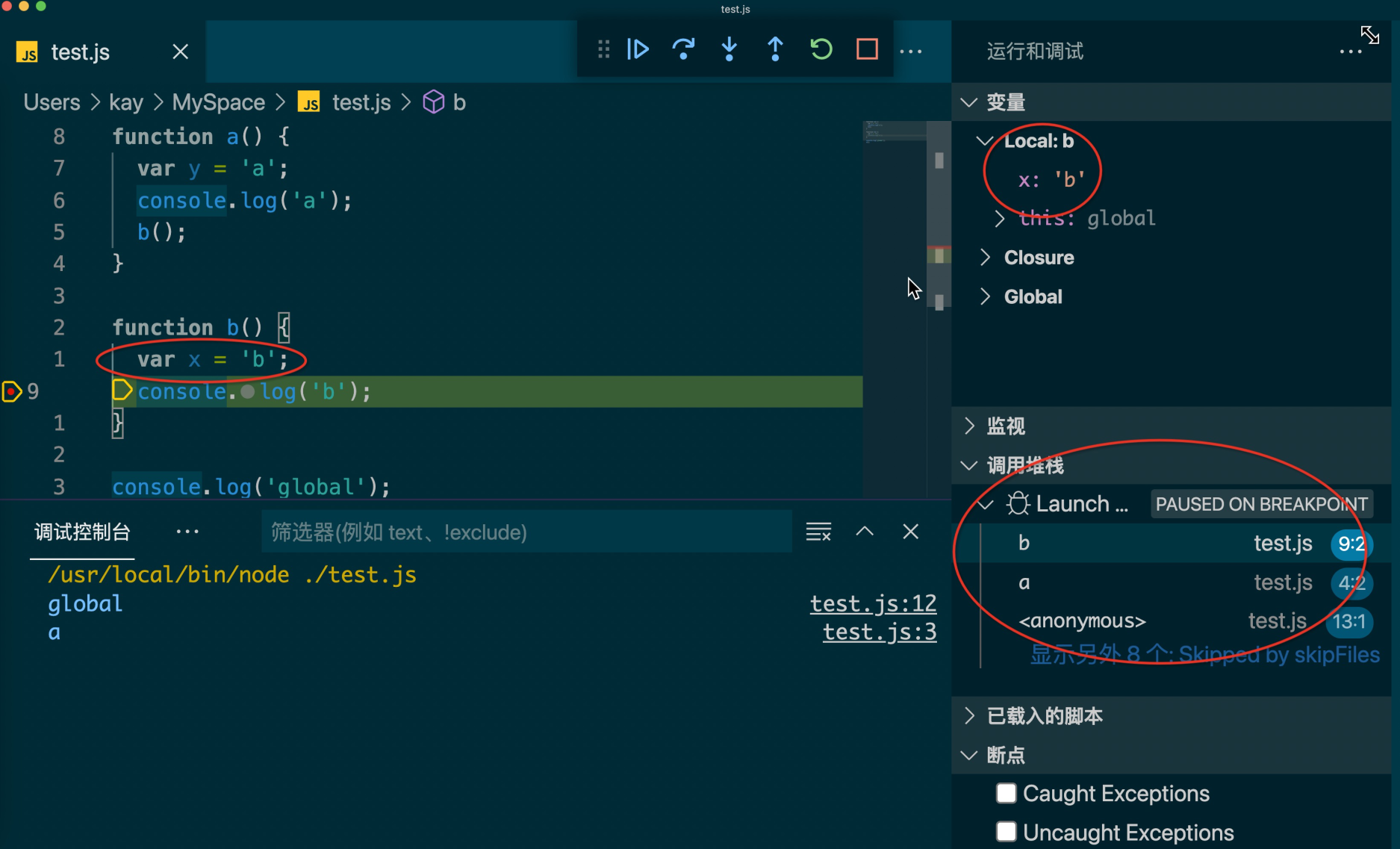Enable the Caught Exceptions checkbox
Screen dimensions: 1400x849
coord(1007,793)
